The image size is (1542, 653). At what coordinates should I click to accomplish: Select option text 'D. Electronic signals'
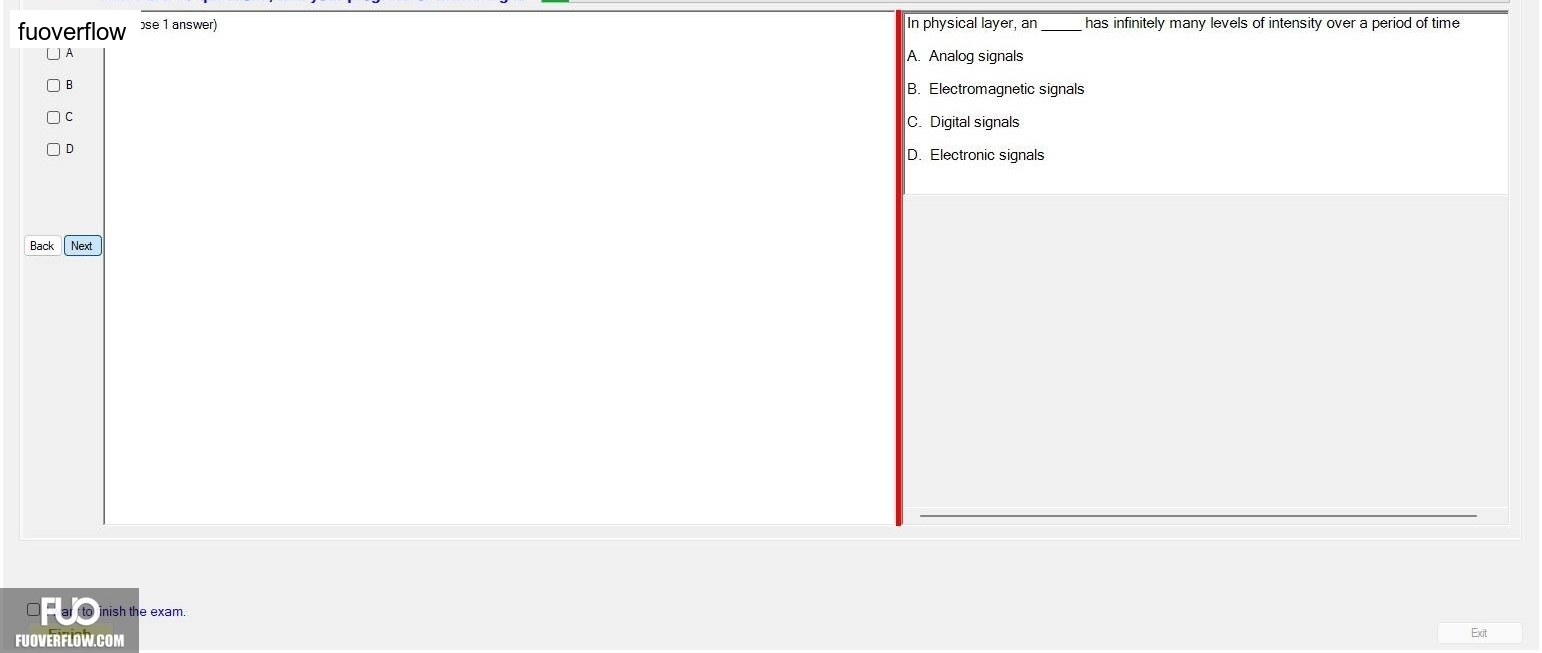pyautogui.click(x=976, y=155)
